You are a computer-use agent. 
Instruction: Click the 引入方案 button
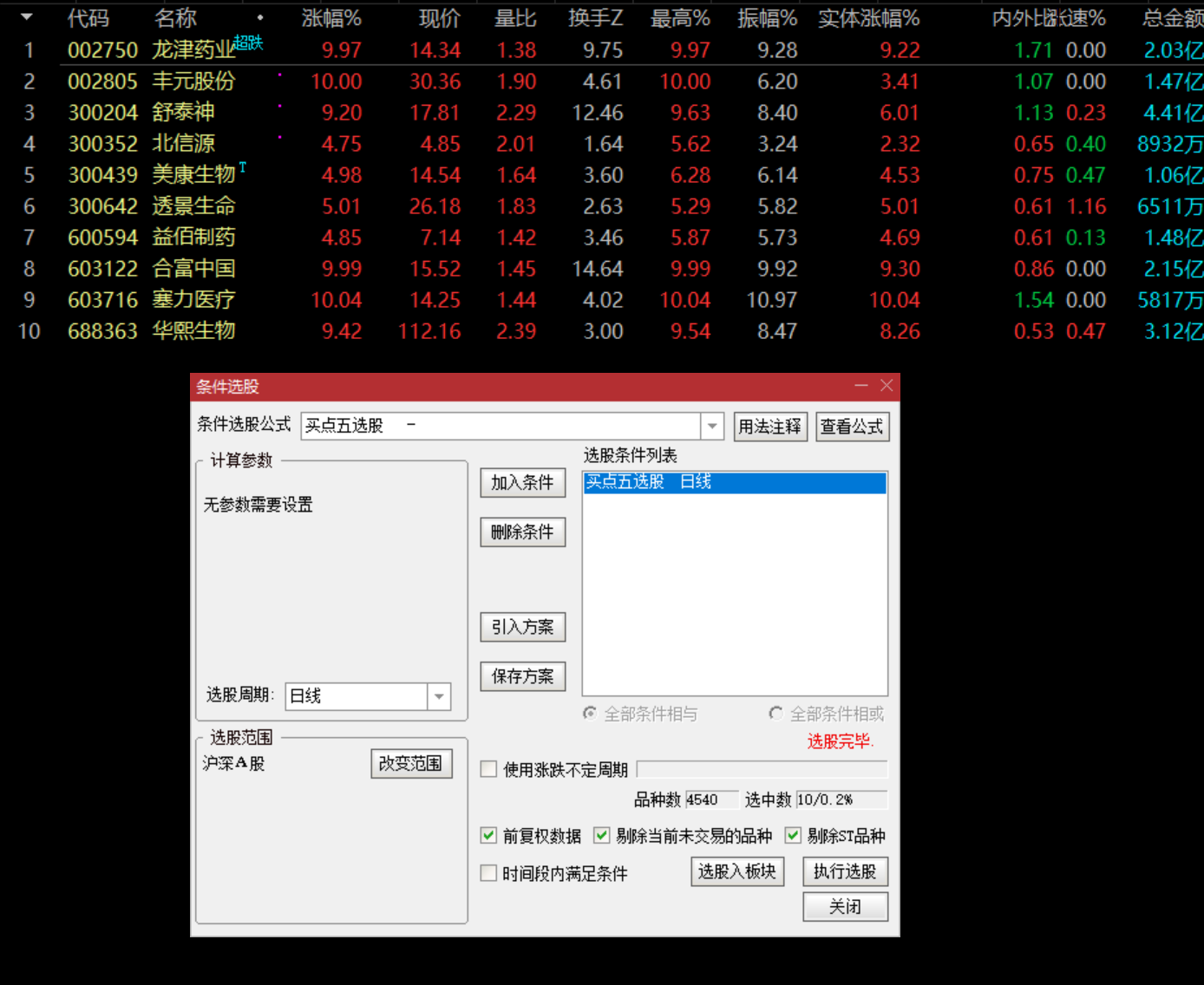click(x=522, y=627)
